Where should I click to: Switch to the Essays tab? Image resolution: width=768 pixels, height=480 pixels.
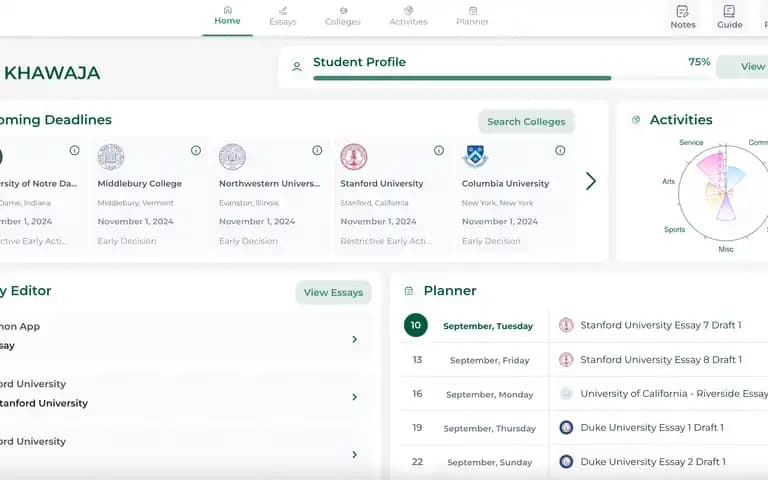(283, 16)
